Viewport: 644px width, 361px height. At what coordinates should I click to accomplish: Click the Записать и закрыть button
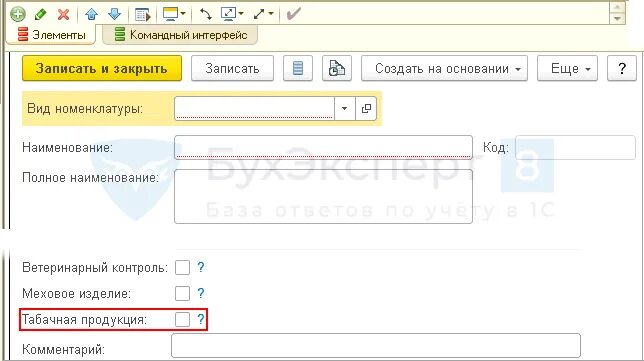(102, 68)
